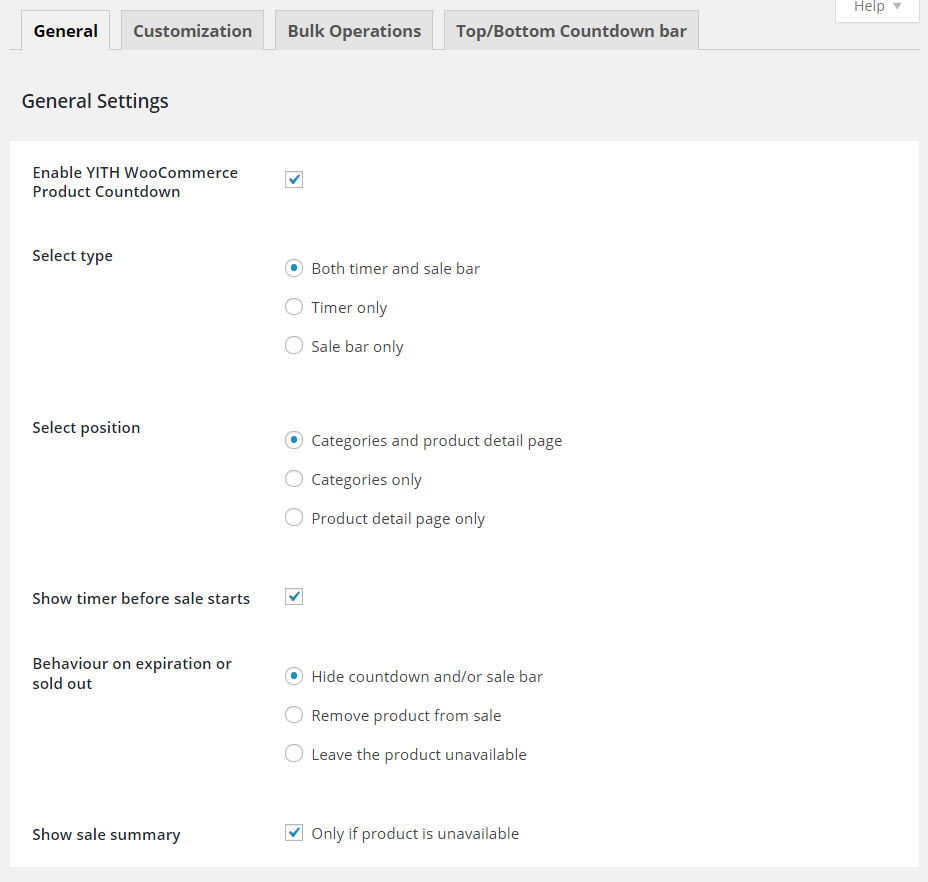This screenshot has width=928, height=882.
Task: Go to Bulk Operations tab
Action: [x=354, y=31]
